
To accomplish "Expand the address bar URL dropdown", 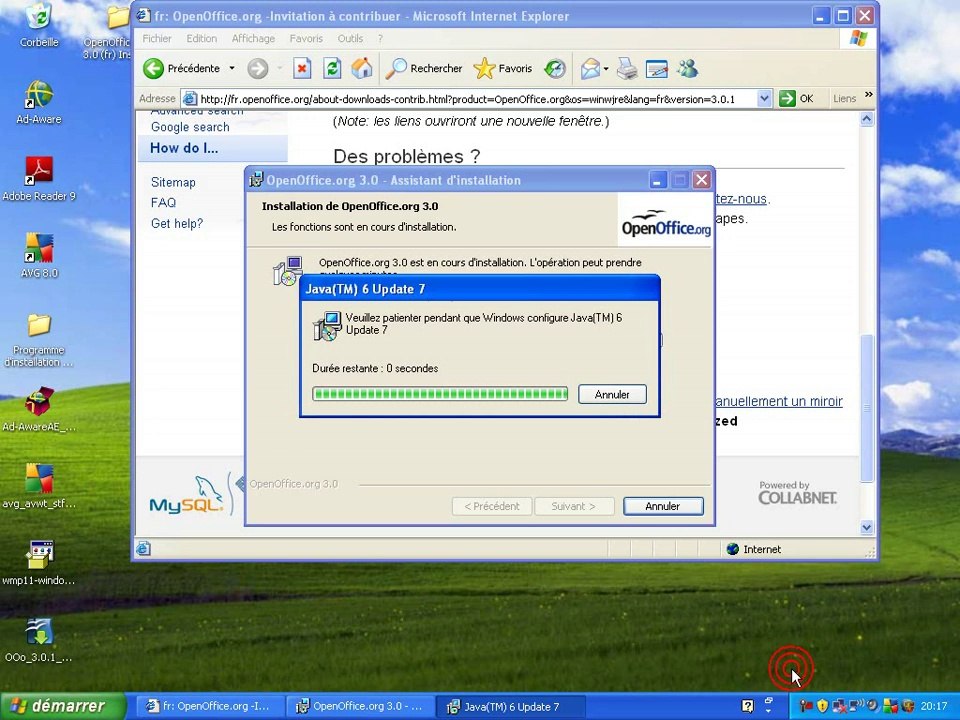I will coord(764,99).
